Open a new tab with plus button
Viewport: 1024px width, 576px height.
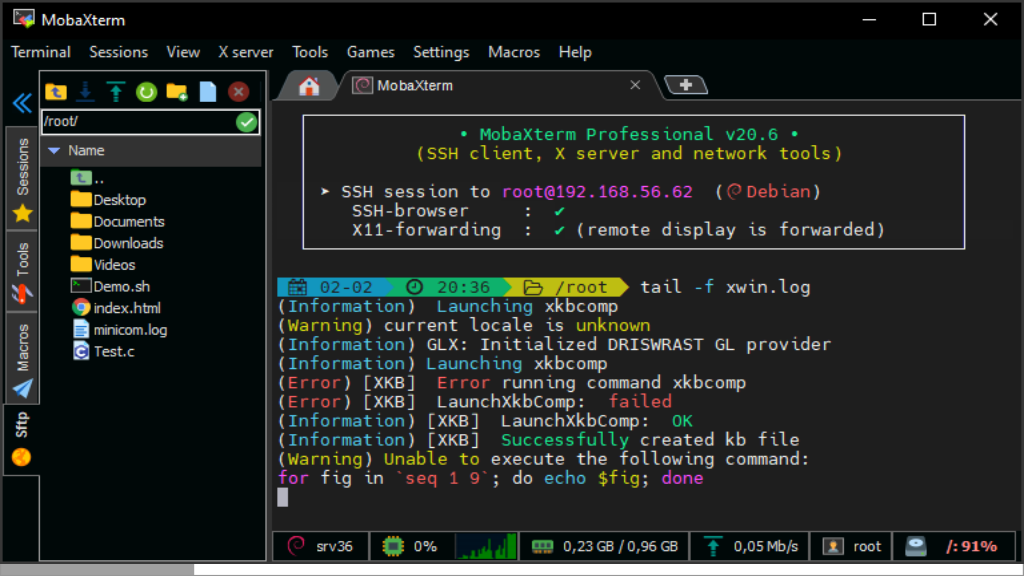[x=686, y=85]
